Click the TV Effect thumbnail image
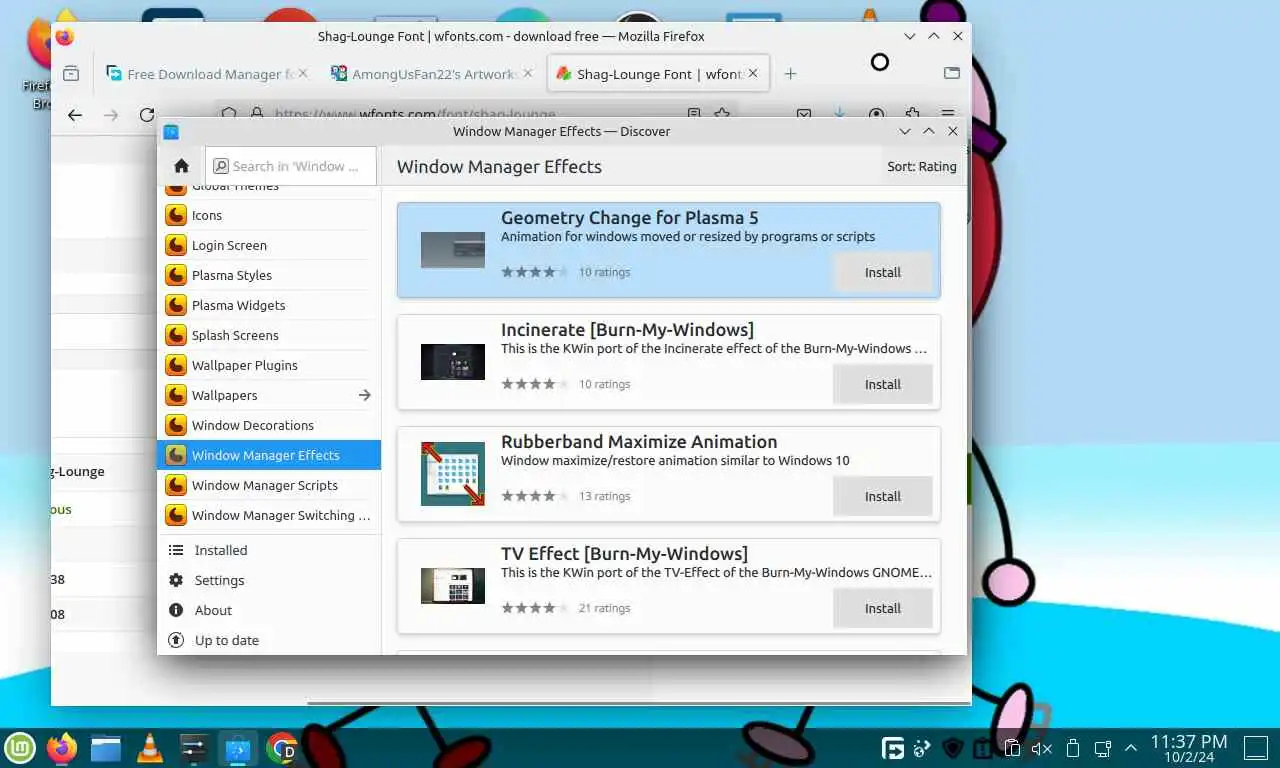This screenshot has width=1280, height=768. point(453,586)
